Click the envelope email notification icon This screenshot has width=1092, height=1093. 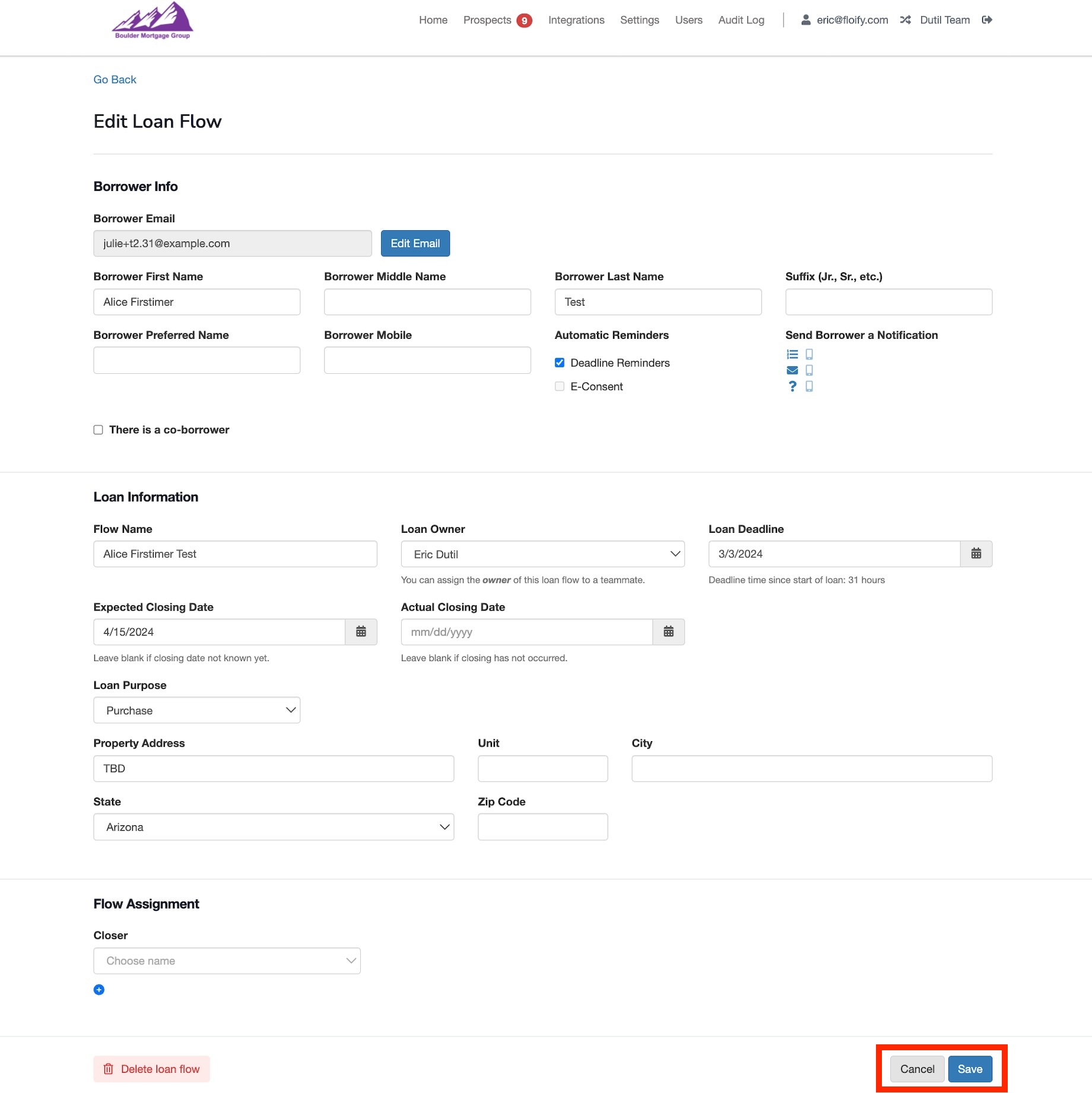click(x=792, y=370)
